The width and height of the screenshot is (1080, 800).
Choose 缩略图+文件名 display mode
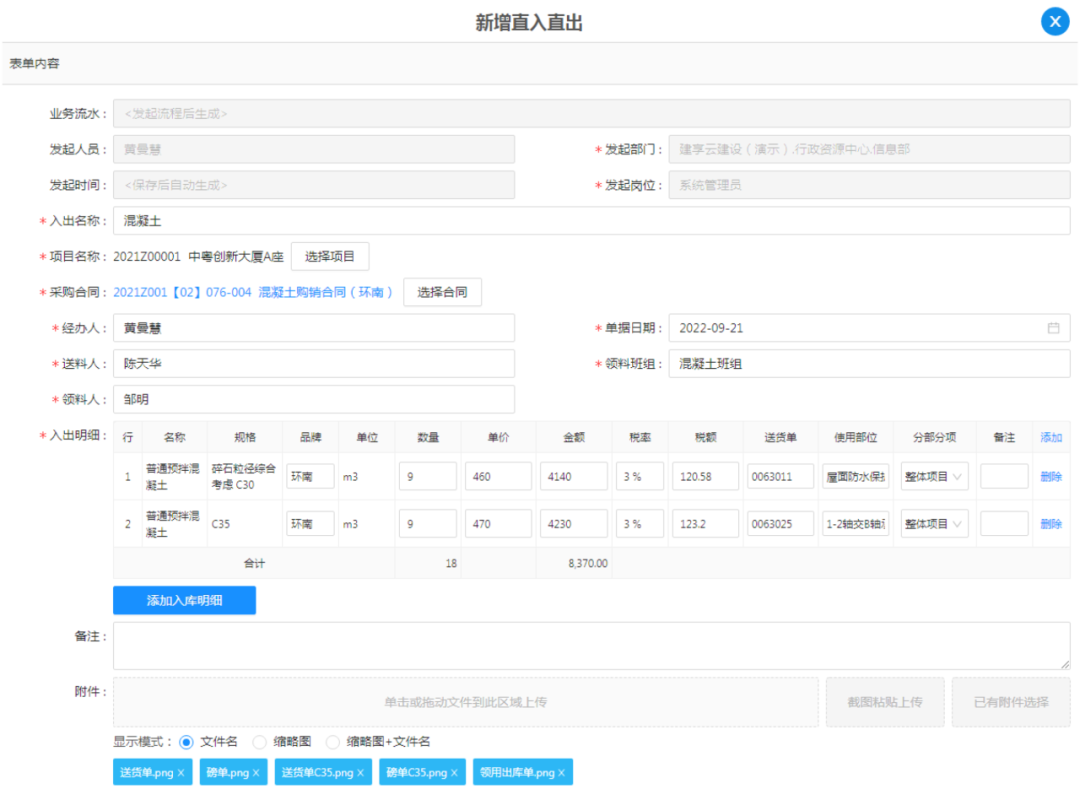click(333, 742)
